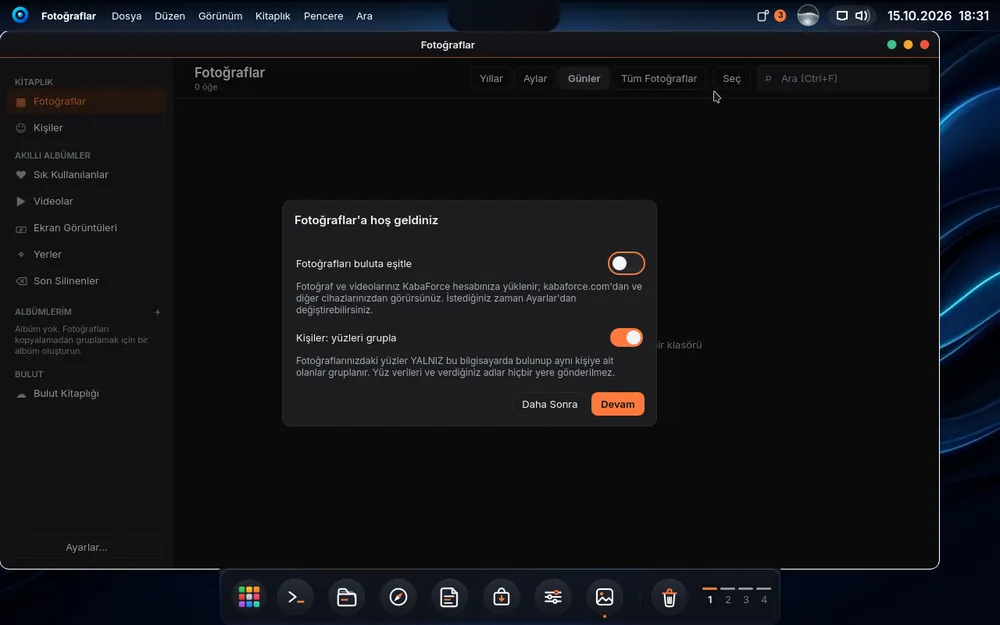Screen dimensions: 1000x625
Task: Click the Seç button
Action: pos(732,78)
